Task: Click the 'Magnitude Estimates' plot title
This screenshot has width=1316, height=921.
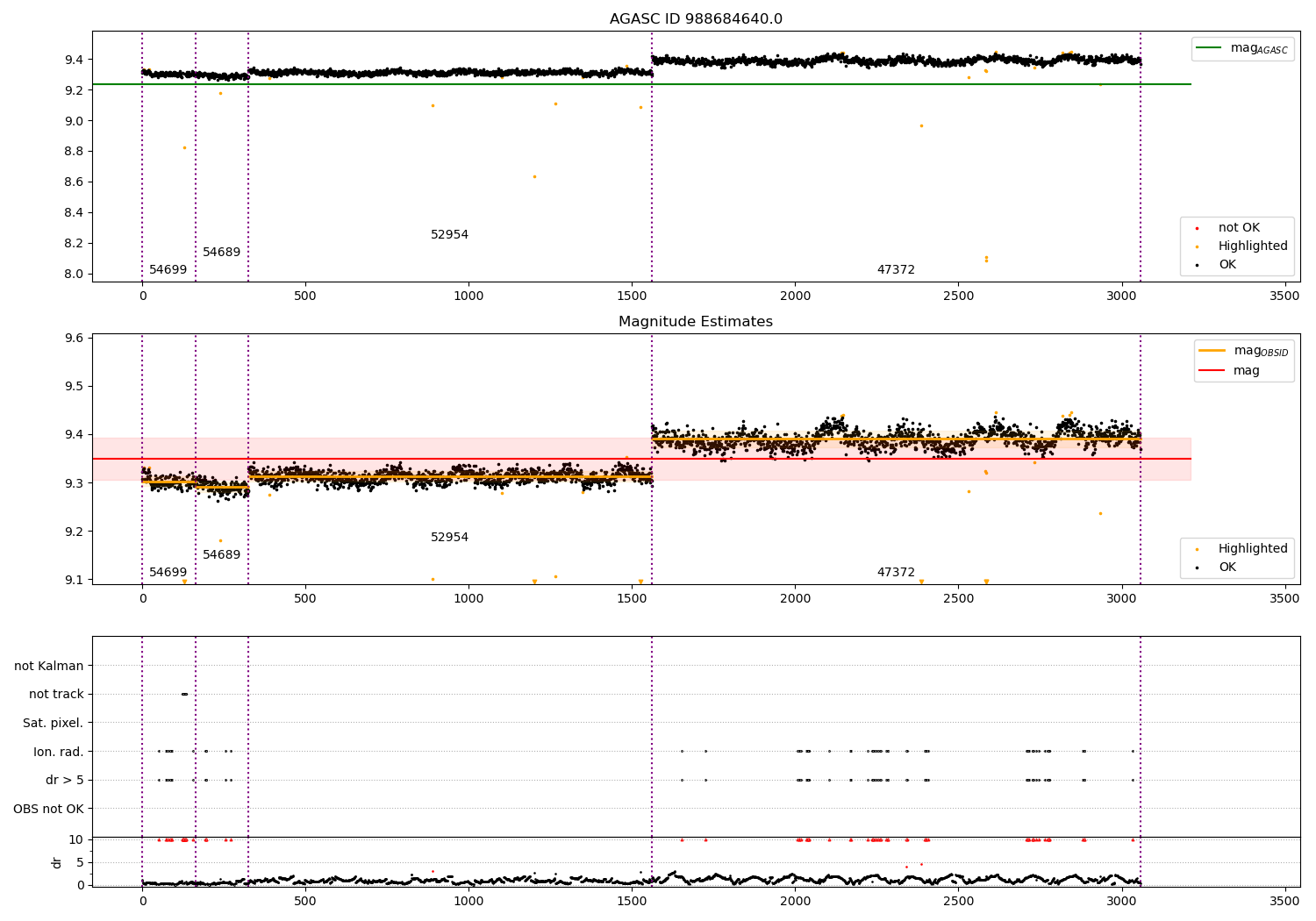Action: pos(696,322)
